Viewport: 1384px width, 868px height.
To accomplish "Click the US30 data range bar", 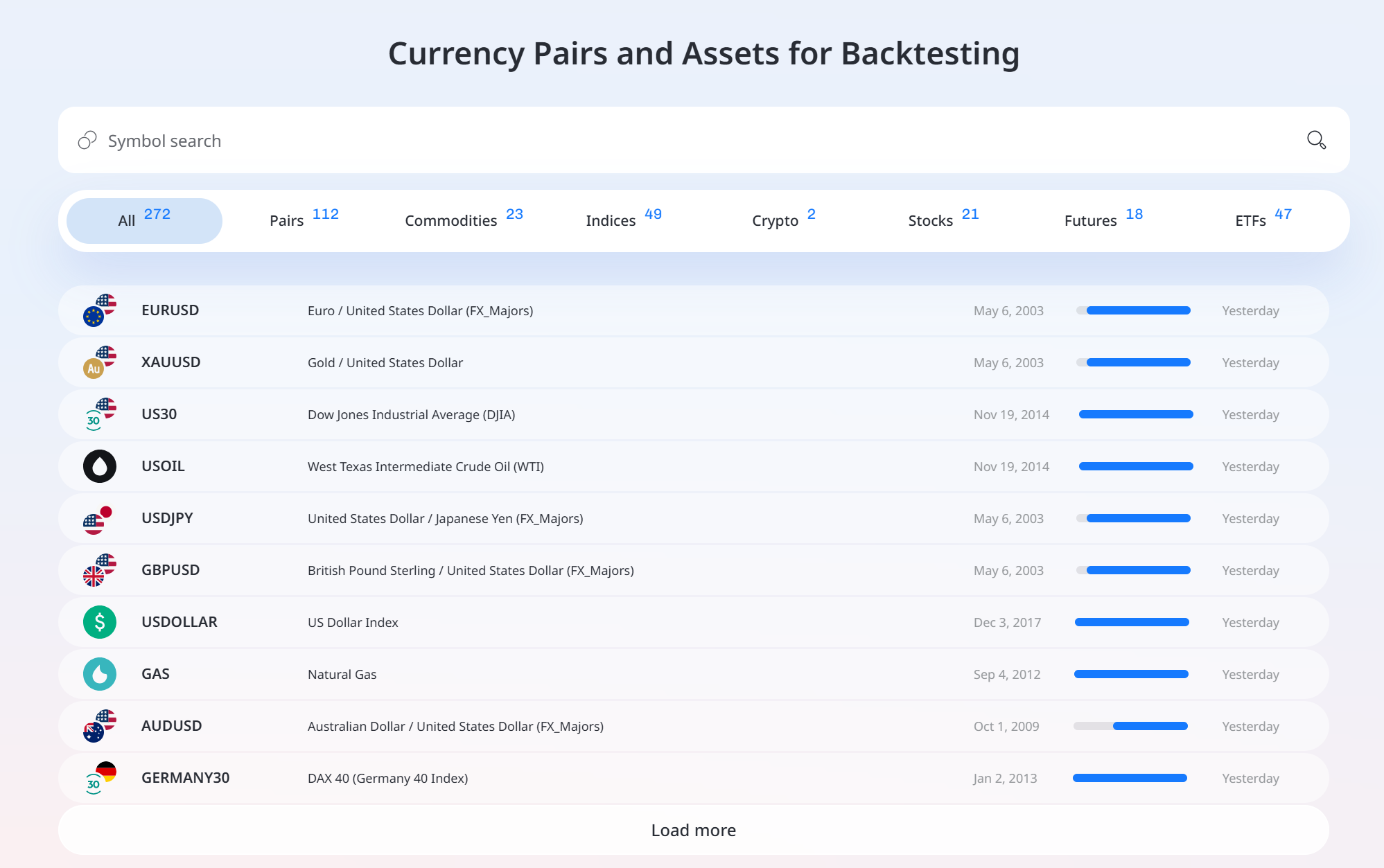I will click(x=1136, y=414).
